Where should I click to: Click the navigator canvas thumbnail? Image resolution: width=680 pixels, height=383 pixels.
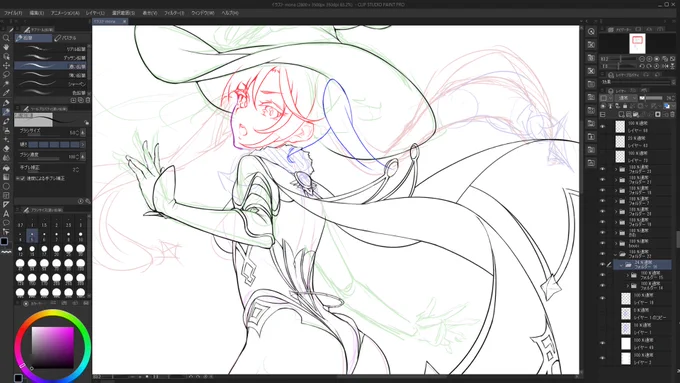(x=637, y=43)
